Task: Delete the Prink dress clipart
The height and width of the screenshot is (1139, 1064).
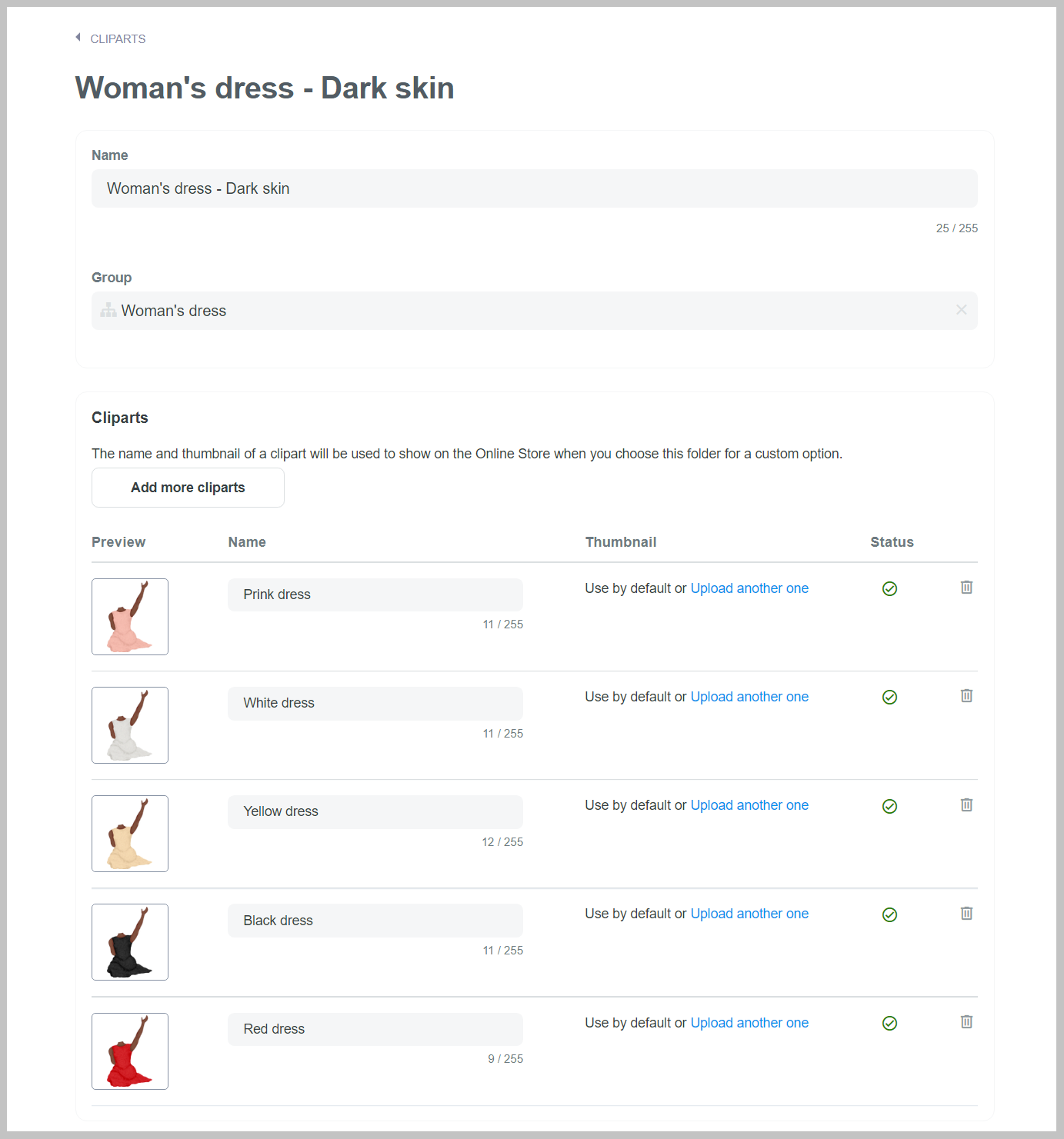Action: 966,588
